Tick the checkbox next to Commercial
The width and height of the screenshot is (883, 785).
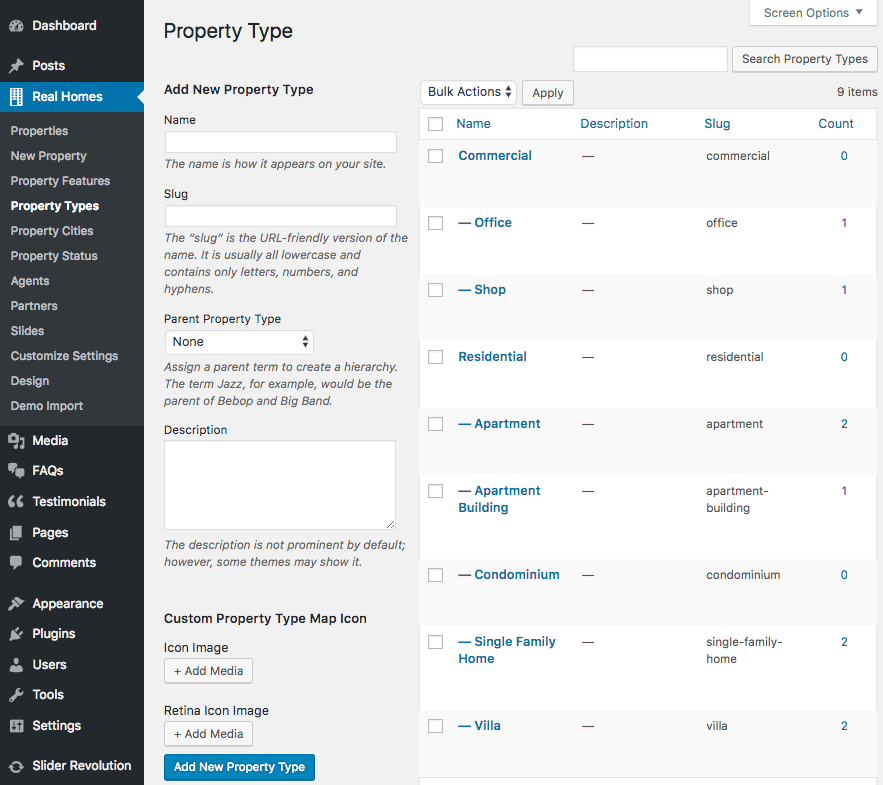(435, 156)
